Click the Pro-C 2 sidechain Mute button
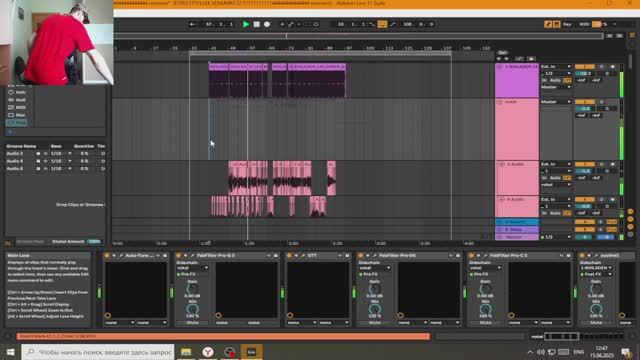The height and width of the screenshot is (360, 640). 485,322
